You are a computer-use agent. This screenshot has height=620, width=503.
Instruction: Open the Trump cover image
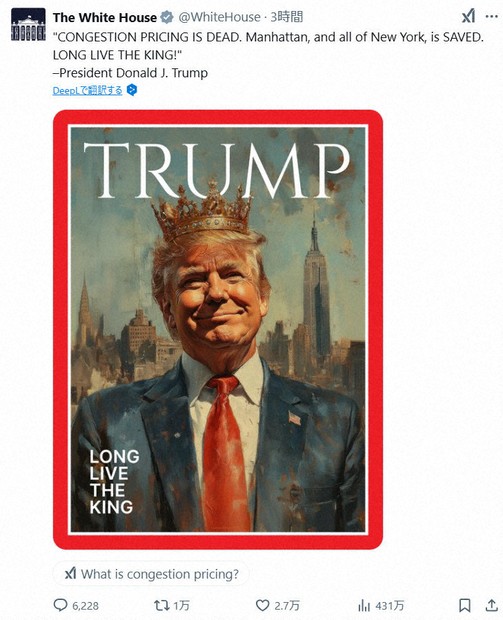218,329
